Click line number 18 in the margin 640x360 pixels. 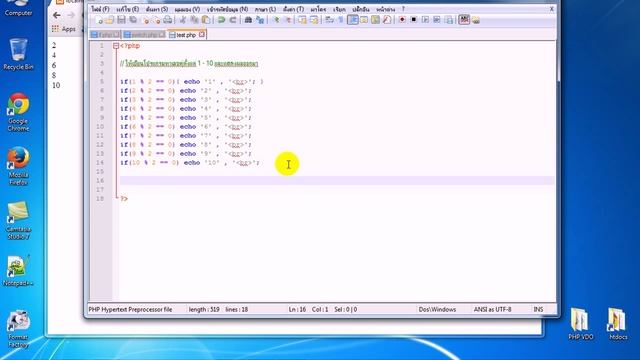click(100, 198)
